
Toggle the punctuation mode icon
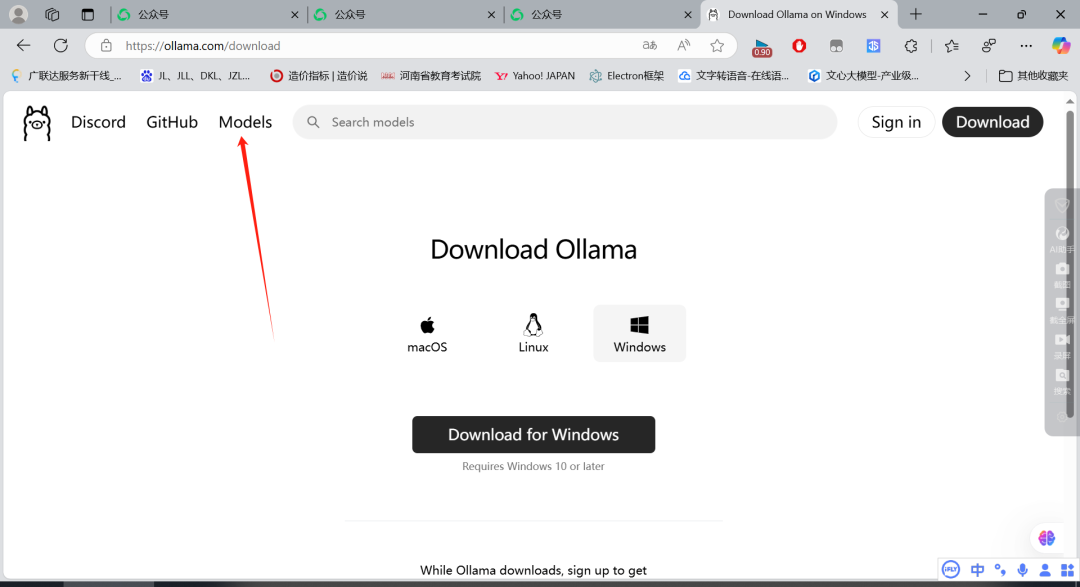pos(1000,570)
